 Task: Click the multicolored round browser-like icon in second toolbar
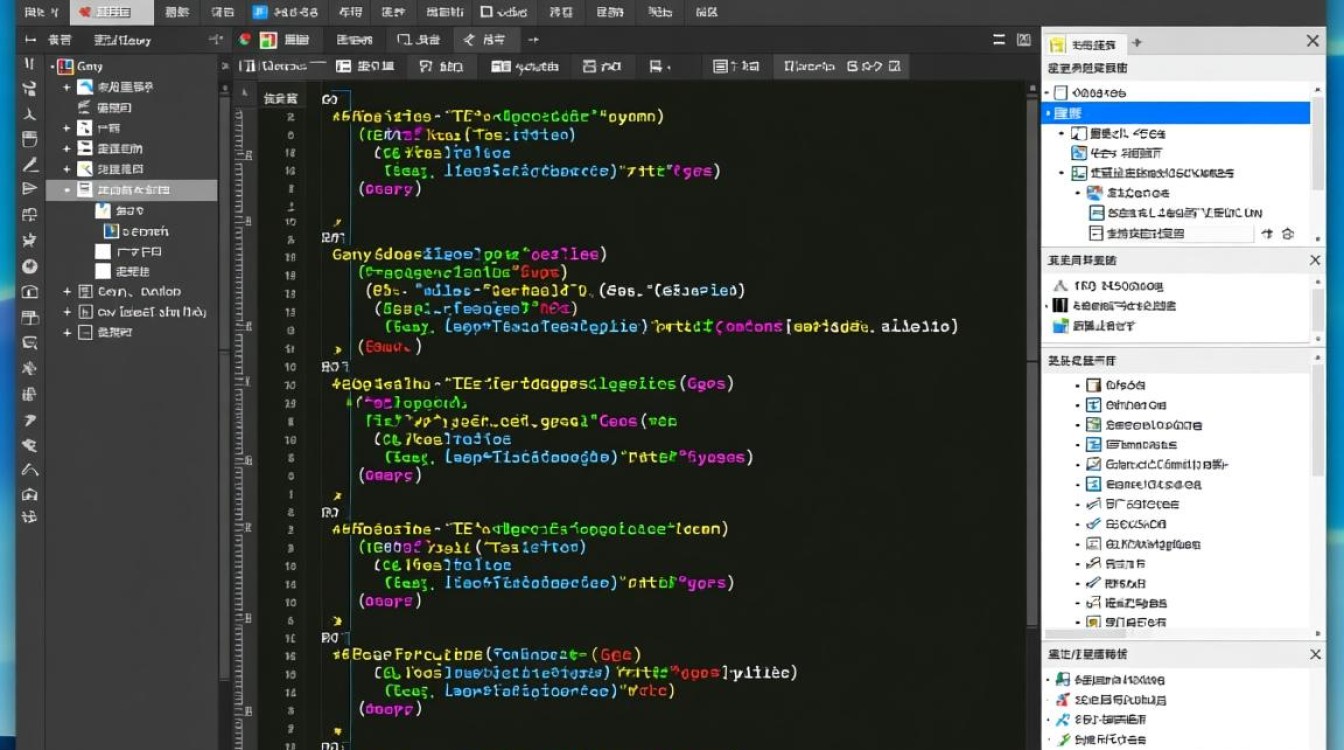tap(245, 40)
